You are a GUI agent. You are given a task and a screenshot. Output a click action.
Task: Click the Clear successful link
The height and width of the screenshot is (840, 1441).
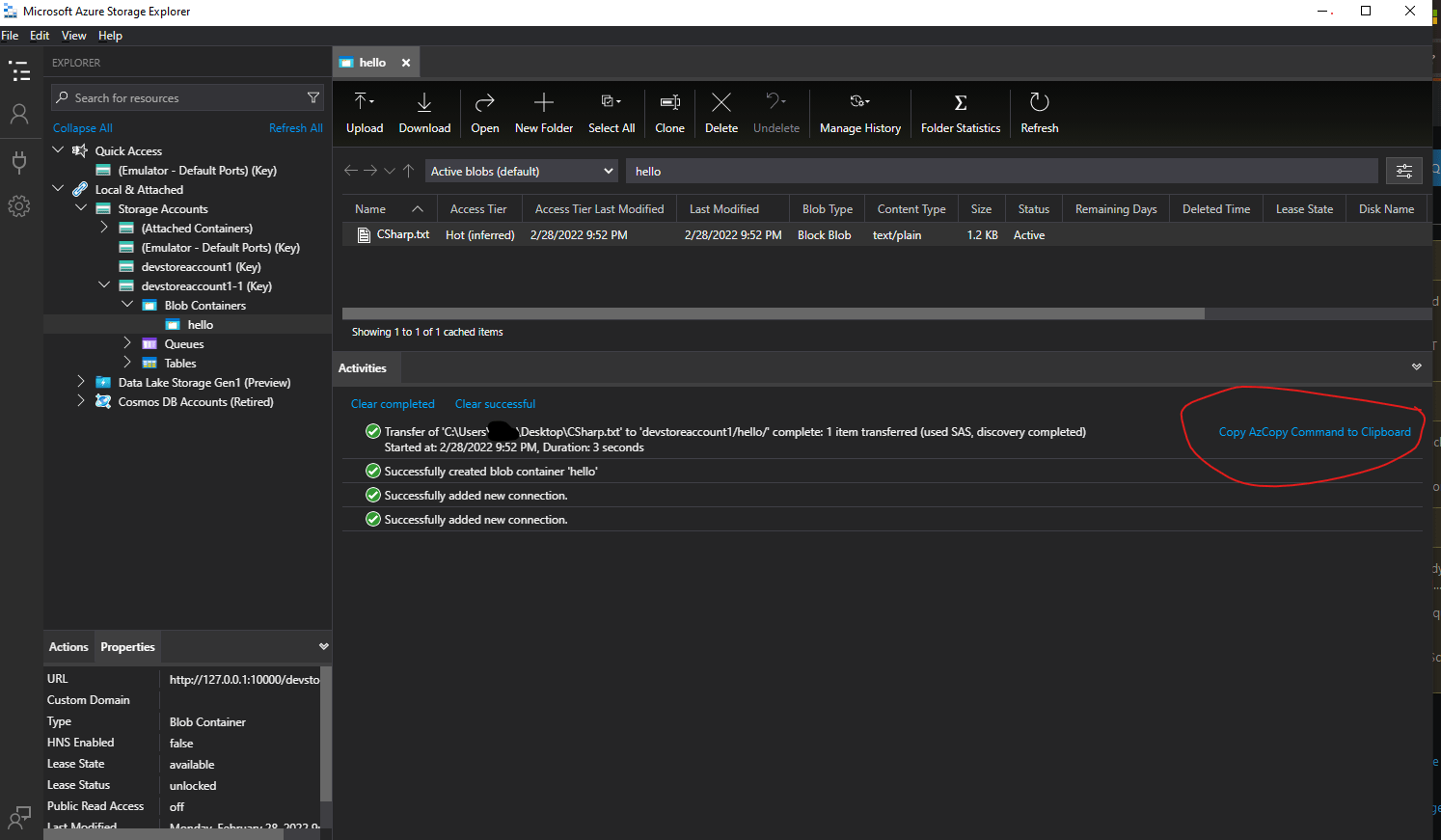click(x=495, y=404)
